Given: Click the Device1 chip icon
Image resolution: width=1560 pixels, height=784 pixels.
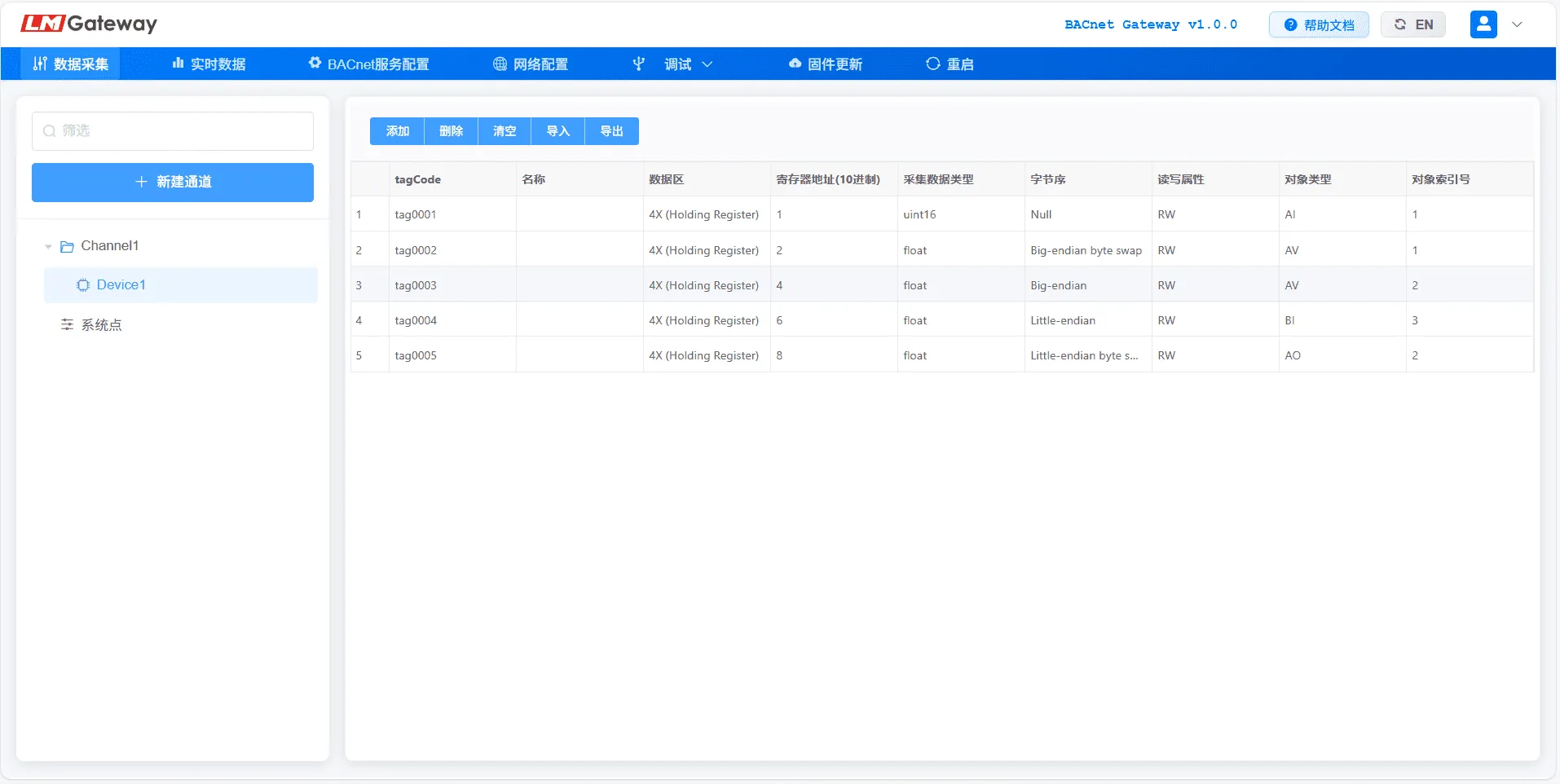Looking at the screenshot, I should point(82,285).
